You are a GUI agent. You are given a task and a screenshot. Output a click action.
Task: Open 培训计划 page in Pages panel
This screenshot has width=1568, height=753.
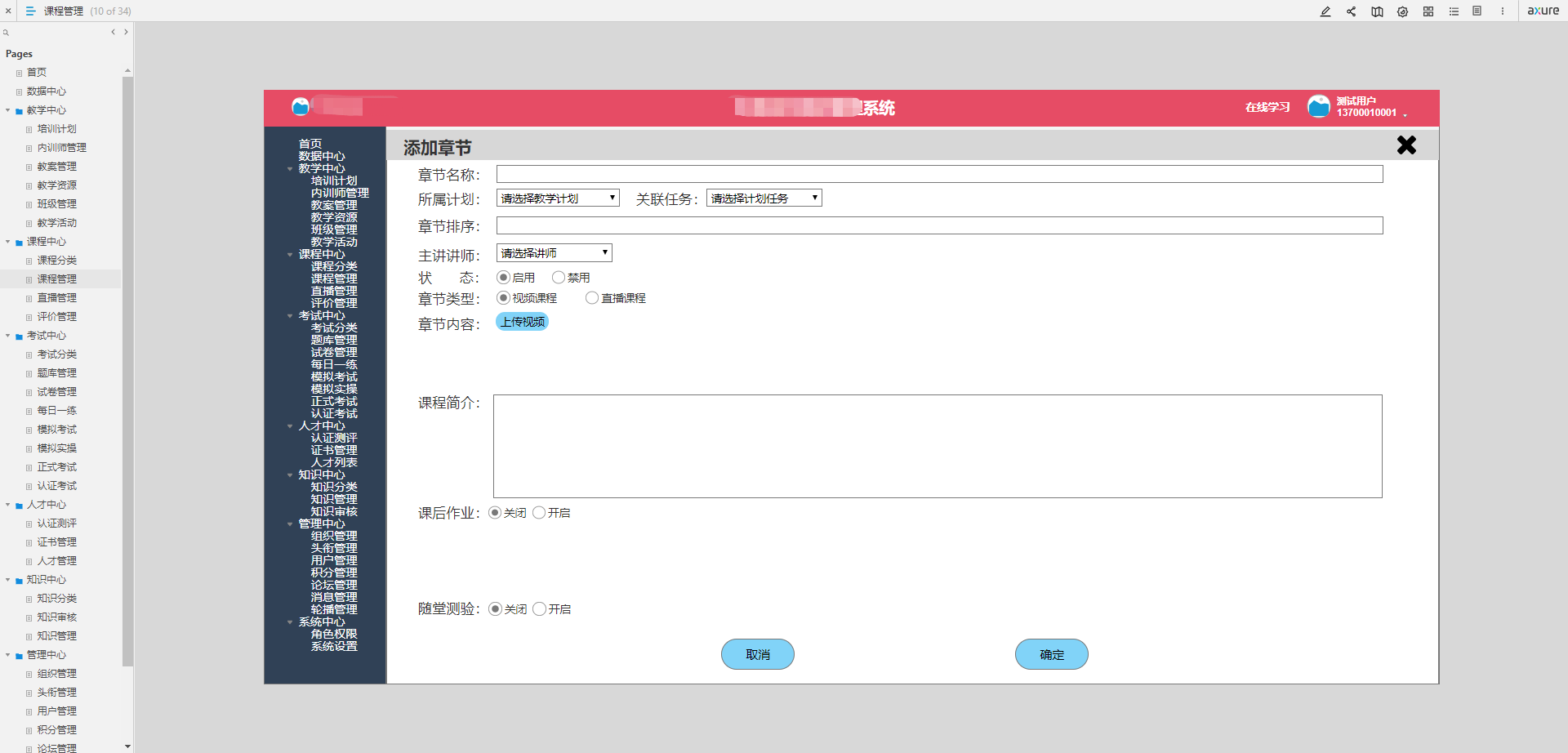click(56, 129)
